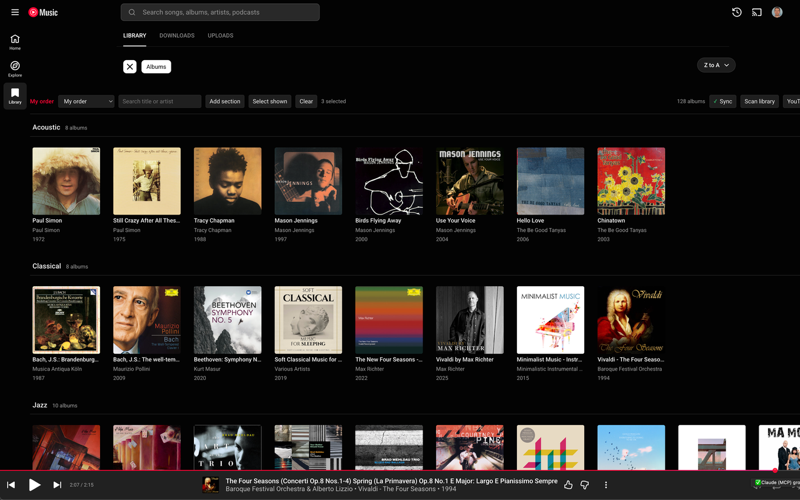The width and height of the screenshot is (800, 500).
Task: Select Library in sidebar
Action: tap(15, 96)
